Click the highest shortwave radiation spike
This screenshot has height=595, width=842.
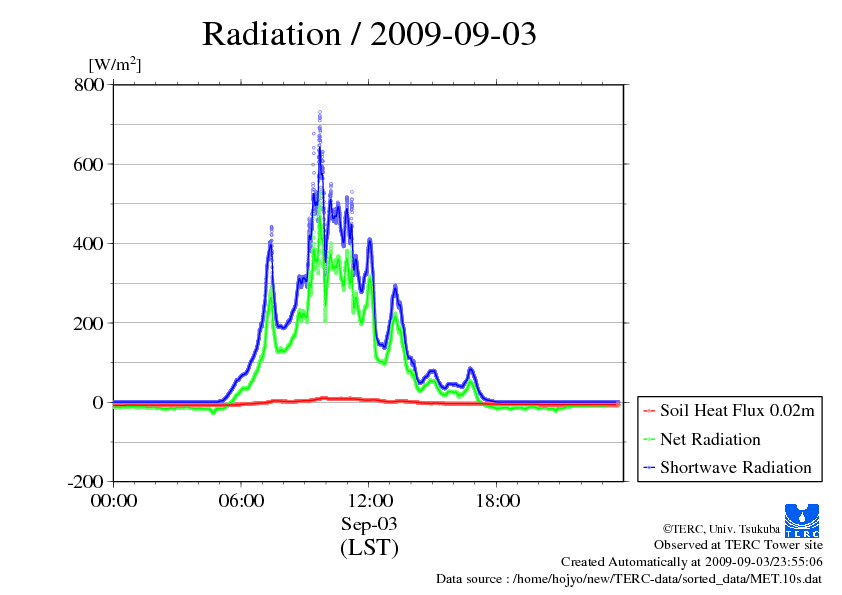pyautogui.click(x=320, y=114)
